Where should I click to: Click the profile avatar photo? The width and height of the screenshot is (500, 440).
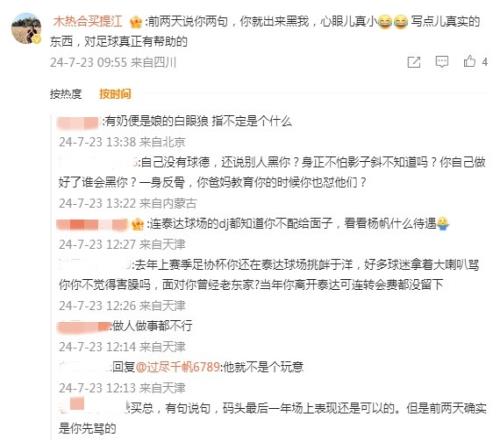(x=26, y=28)
